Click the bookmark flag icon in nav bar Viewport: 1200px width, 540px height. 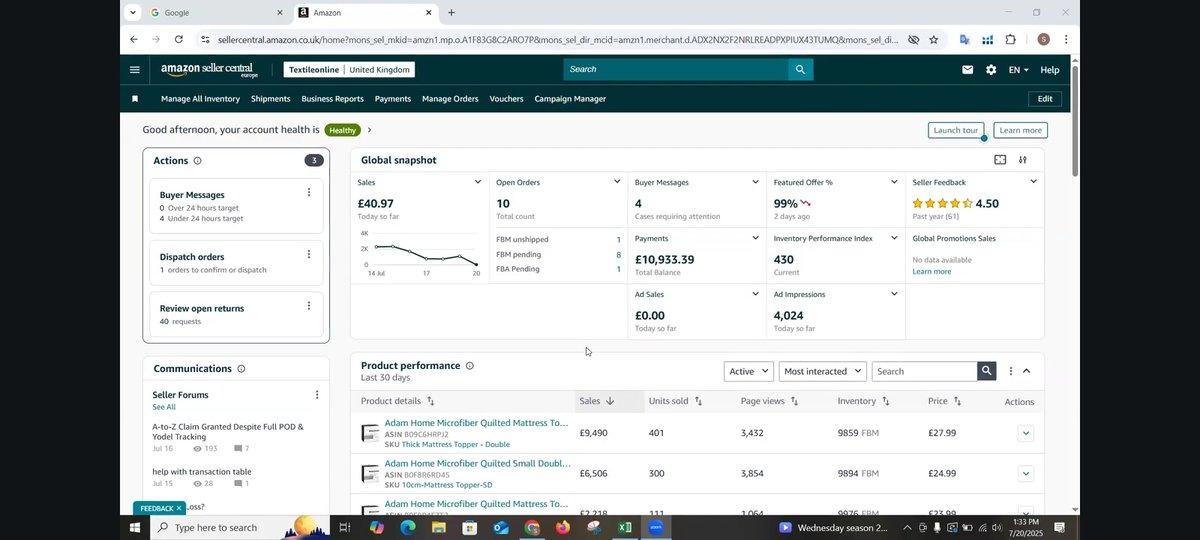point(135,99)
